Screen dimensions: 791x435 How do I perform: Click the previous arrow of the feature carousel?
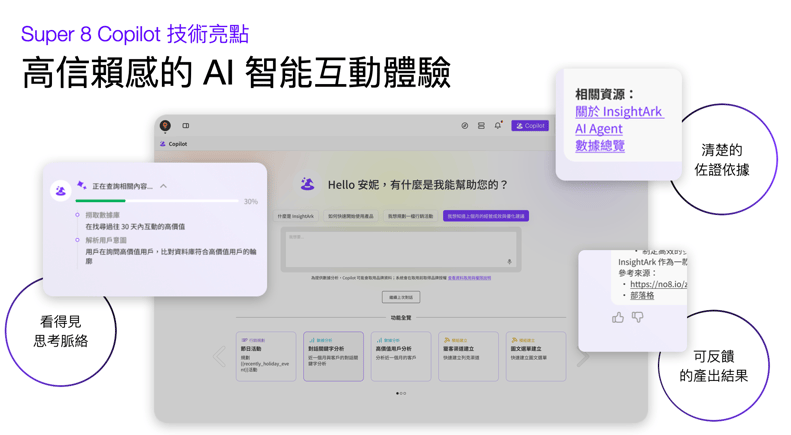pos(219,356)
